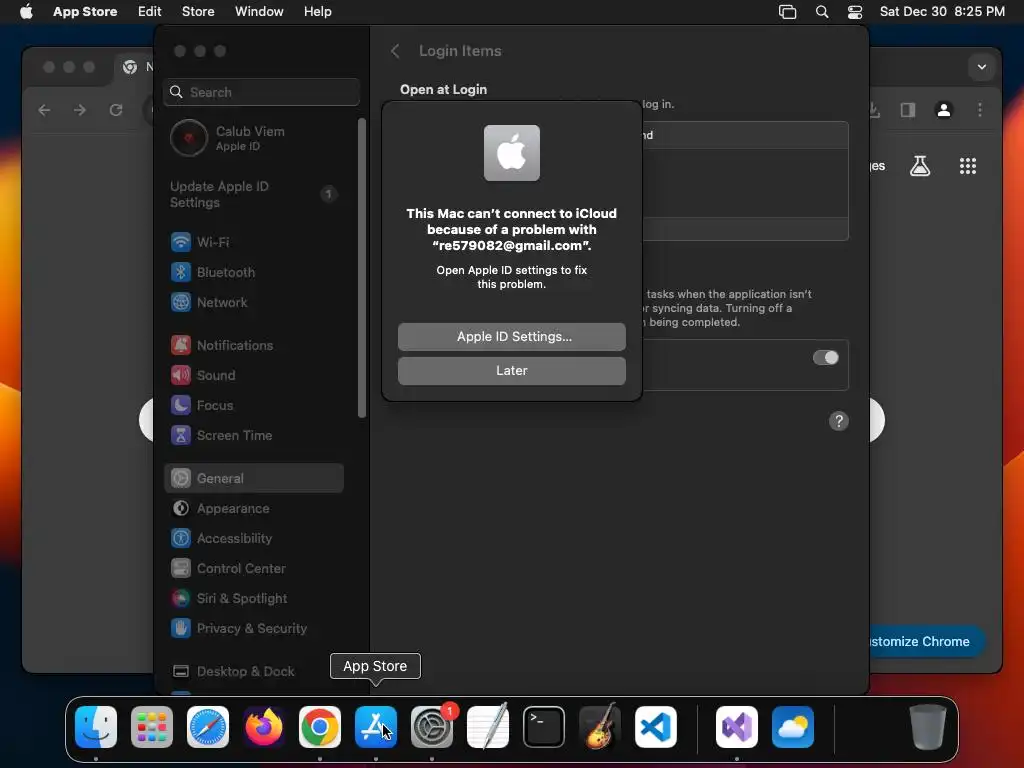The height and width of the screenshot is (768, 1024).
Task: Open Calub Viem Apple ID account
Action: coord(254,138)
